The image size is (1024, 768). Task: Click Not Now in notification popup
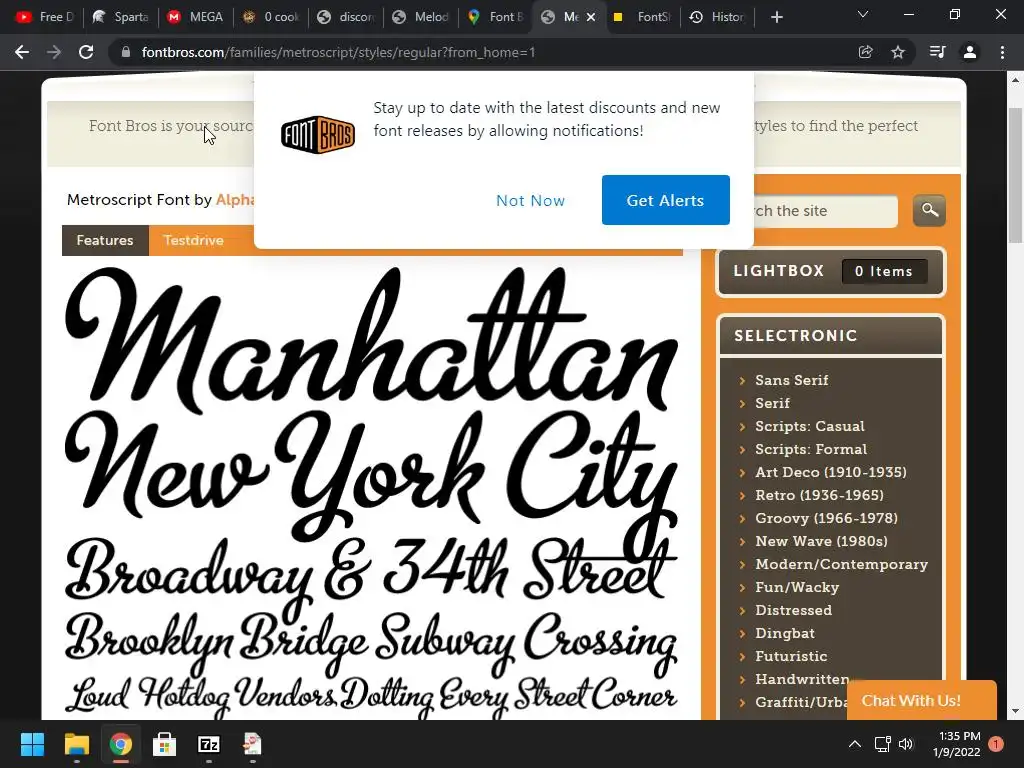tap(530, 200)
